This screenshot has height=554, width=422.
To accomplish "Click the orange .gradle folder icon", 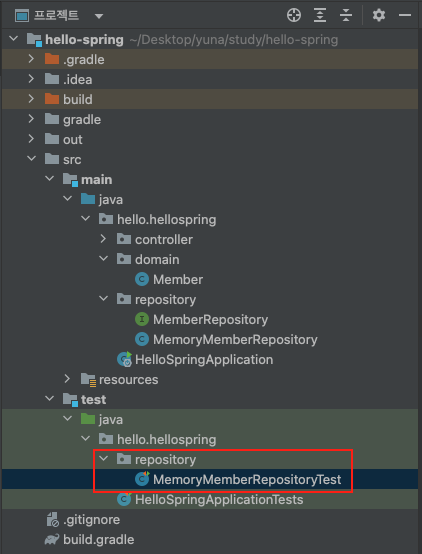I will coord(52,59).
